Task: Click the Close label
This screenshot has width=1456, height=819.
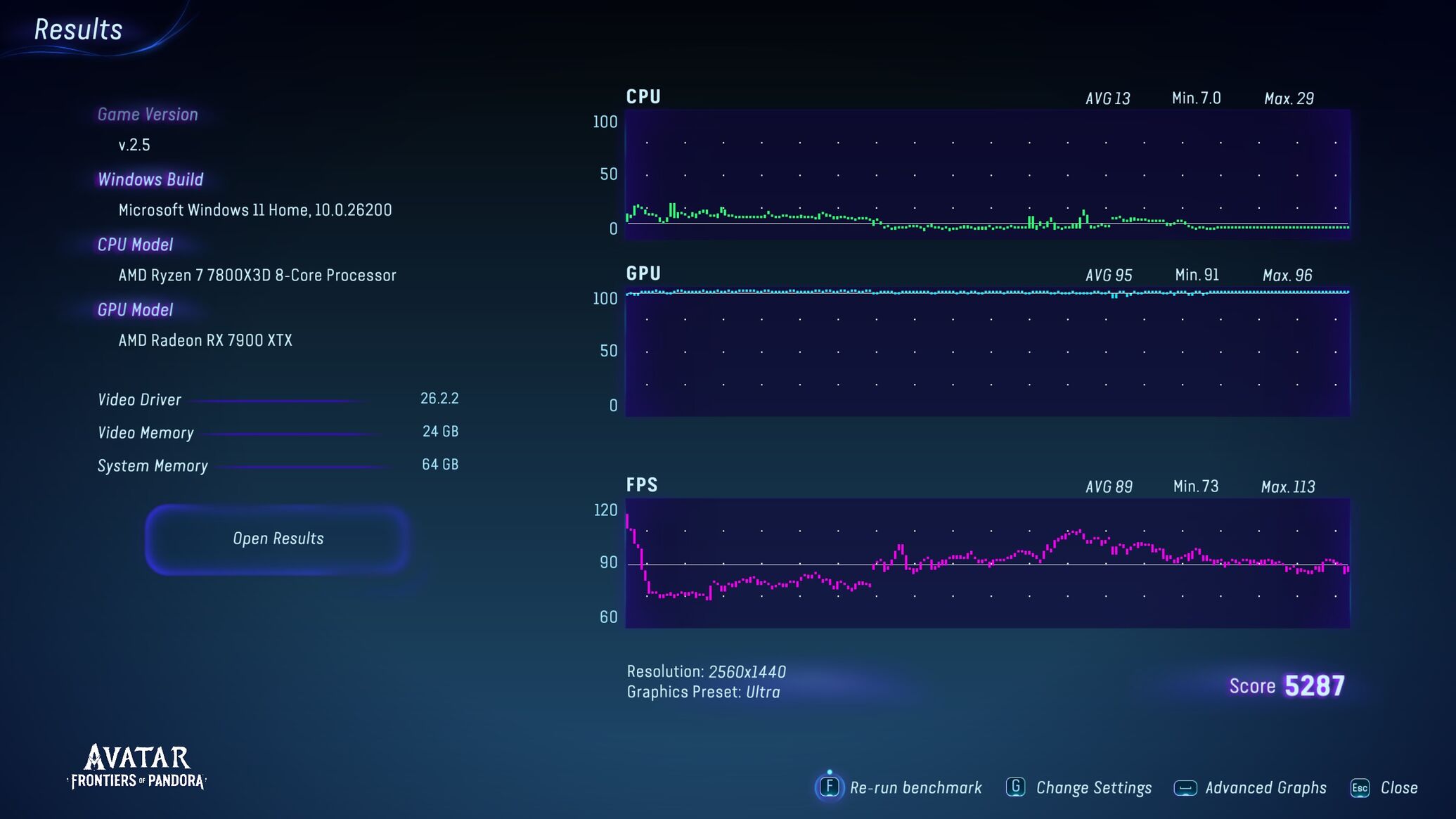Action: click(x=1399, y=788)
